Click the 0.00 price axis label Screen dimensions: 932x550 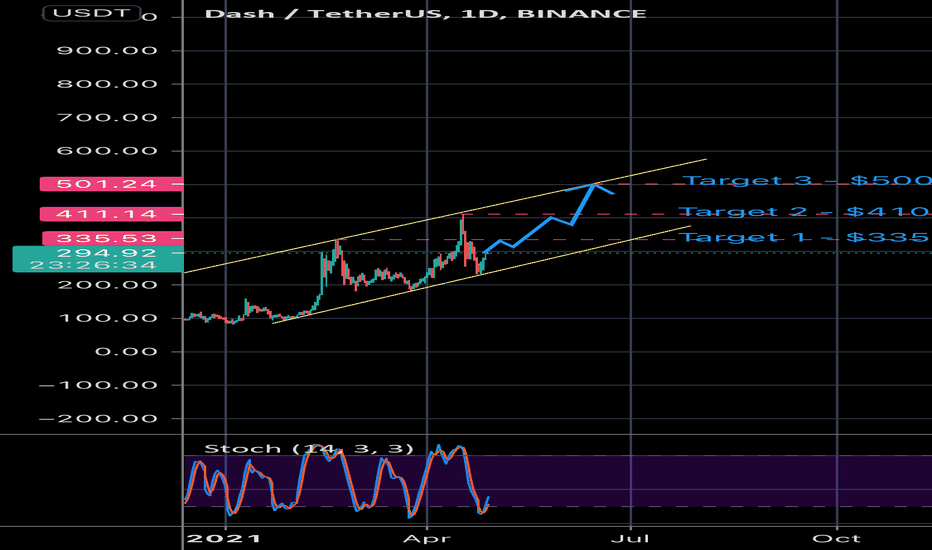tap(126, 351)
